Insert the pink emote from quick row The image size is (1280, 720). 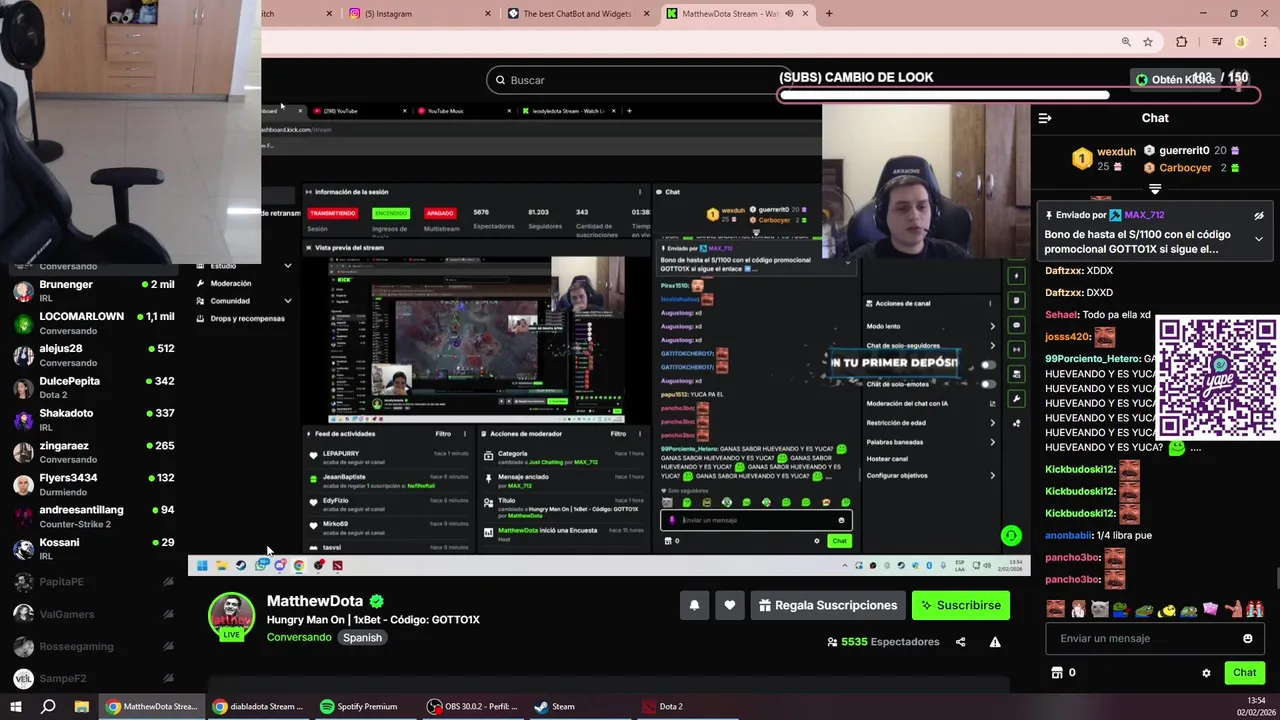1211,608
